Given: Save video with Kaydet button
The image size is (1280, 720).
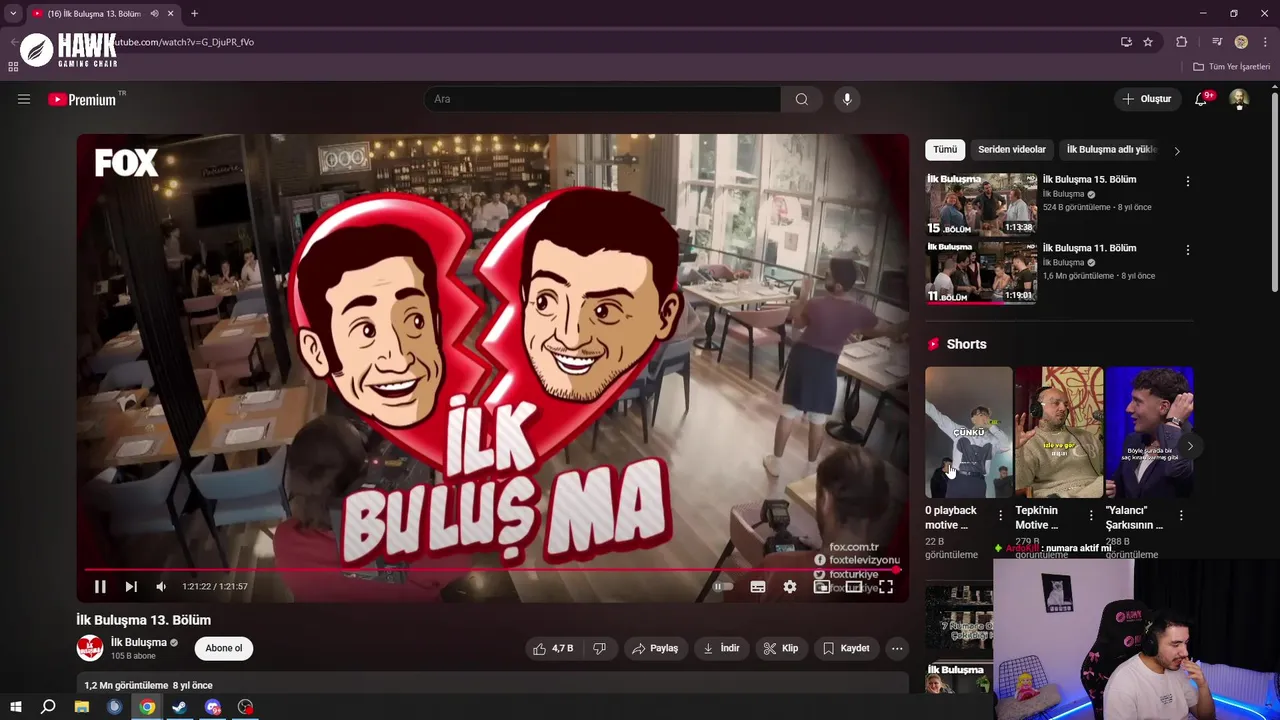Looking at the screenshot, I should click(846, 648).
